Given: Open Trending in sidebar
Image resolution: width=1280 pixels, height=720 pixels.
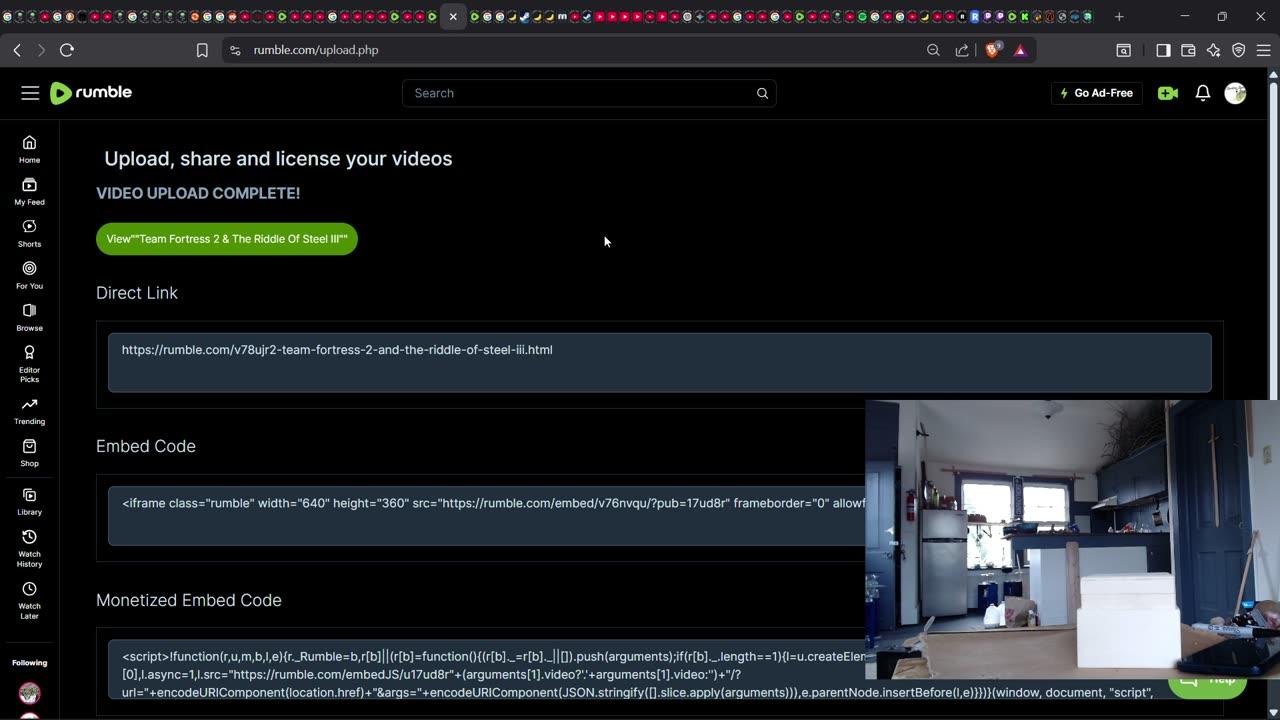Looking at the screenshot, I should point(29,411).
